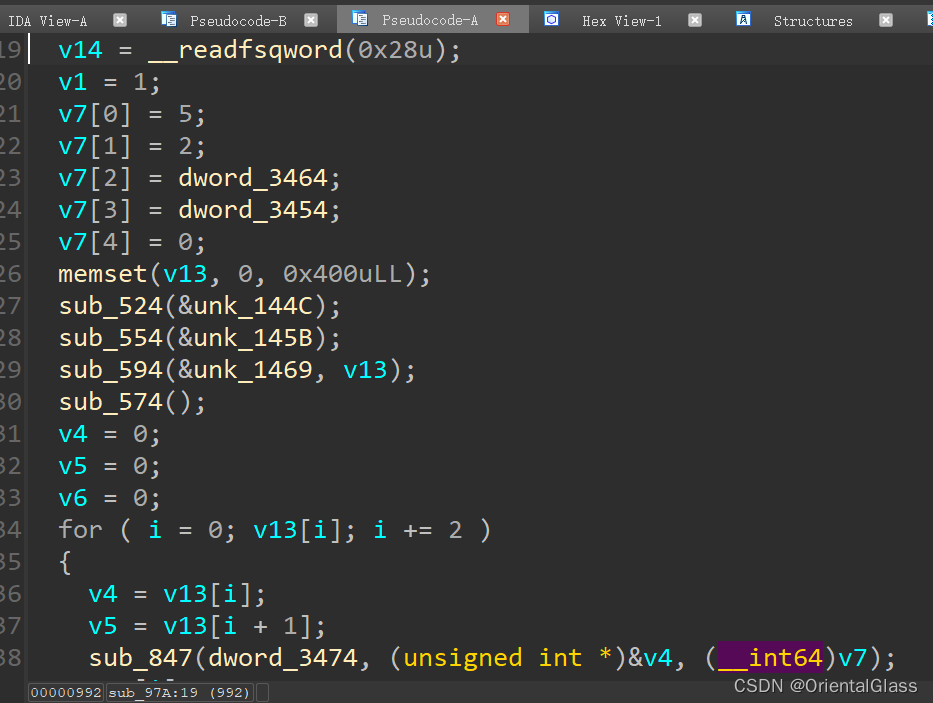Screen dimensions: 933x703
Task: Click sub_97A:19 location in status bar
Action: (179, 692)
